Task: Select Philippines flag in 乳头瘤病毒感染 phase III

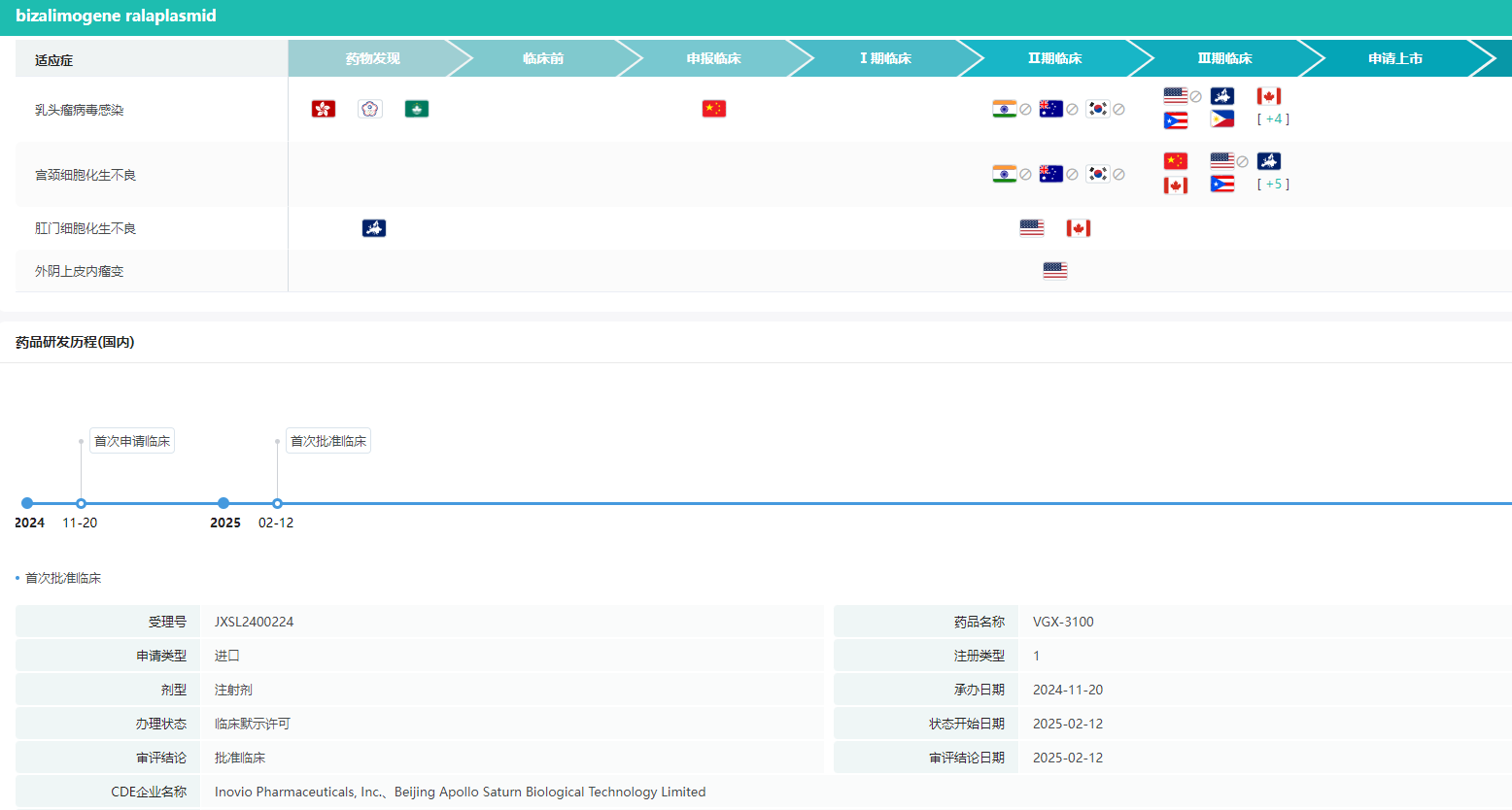Action: [1222, 119]
